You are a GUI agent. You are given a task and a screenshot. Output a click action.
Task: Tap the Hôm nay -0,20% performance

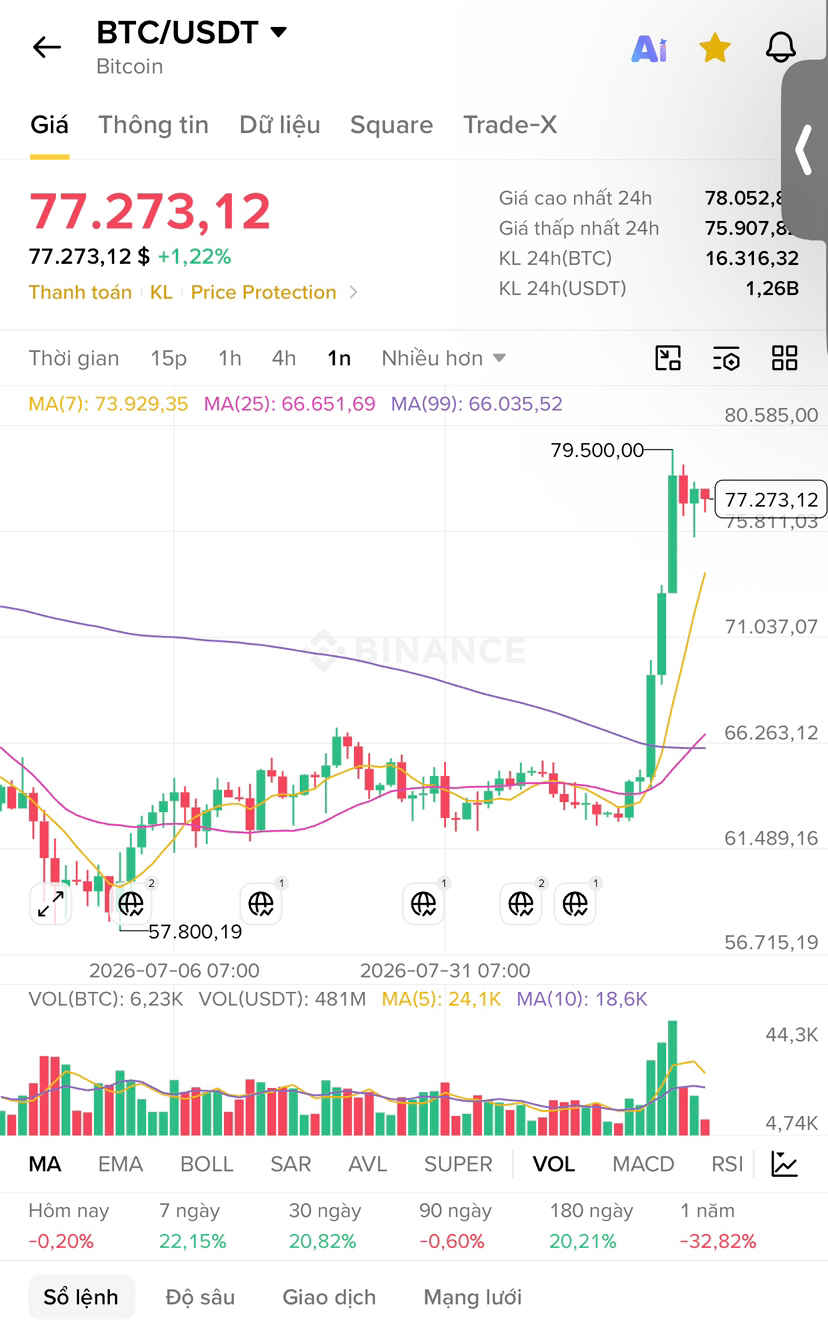coord(68,1226)
